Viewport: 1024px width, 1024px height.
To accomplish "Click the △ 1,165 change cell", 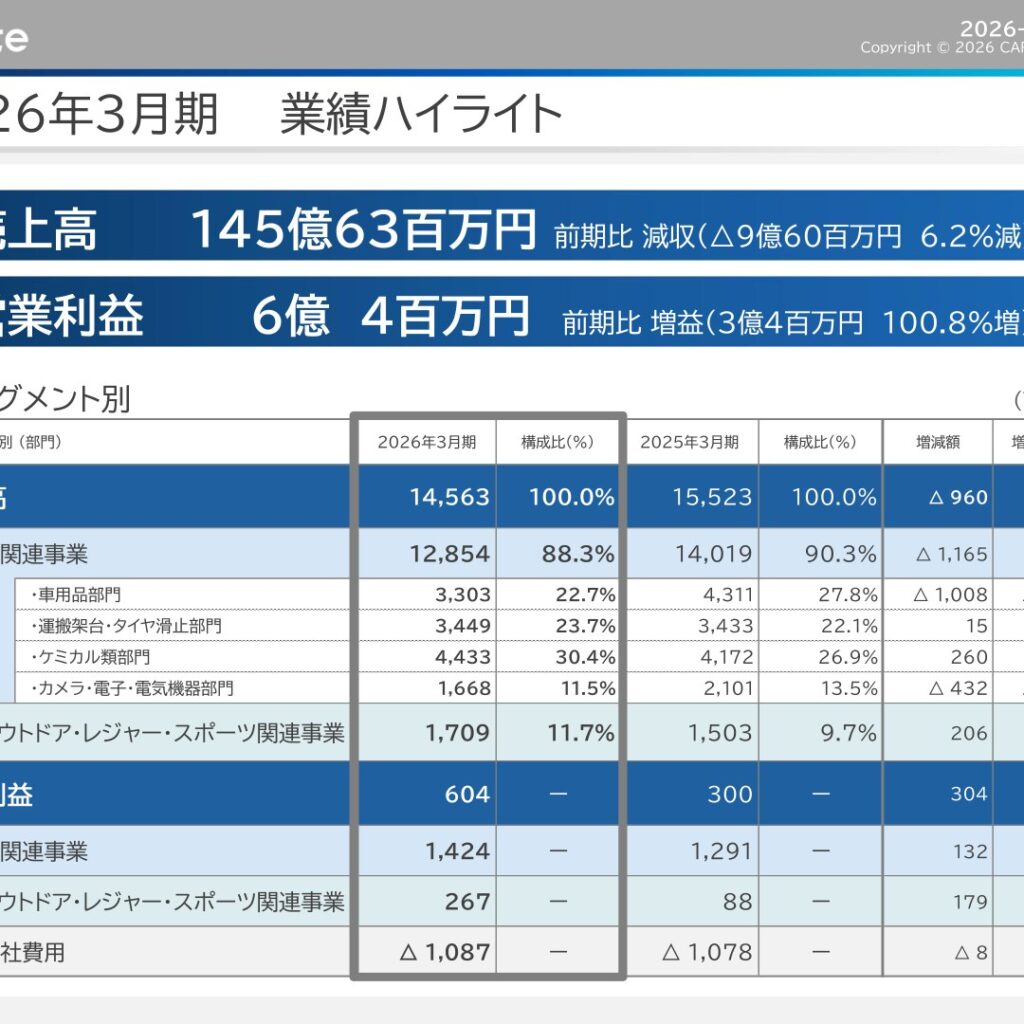I will [x=952, y=554].
